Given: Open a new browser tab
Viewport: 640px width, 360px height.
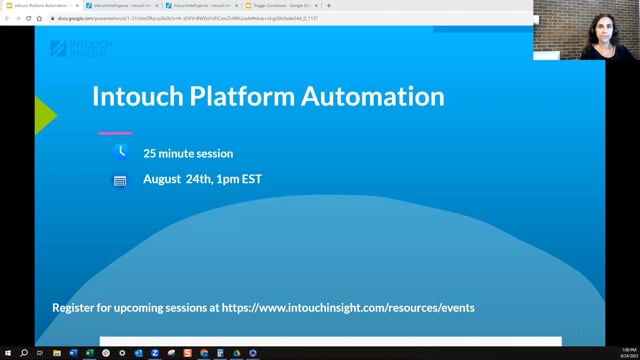Looking at the screenshot, I should tap(329, 6).
